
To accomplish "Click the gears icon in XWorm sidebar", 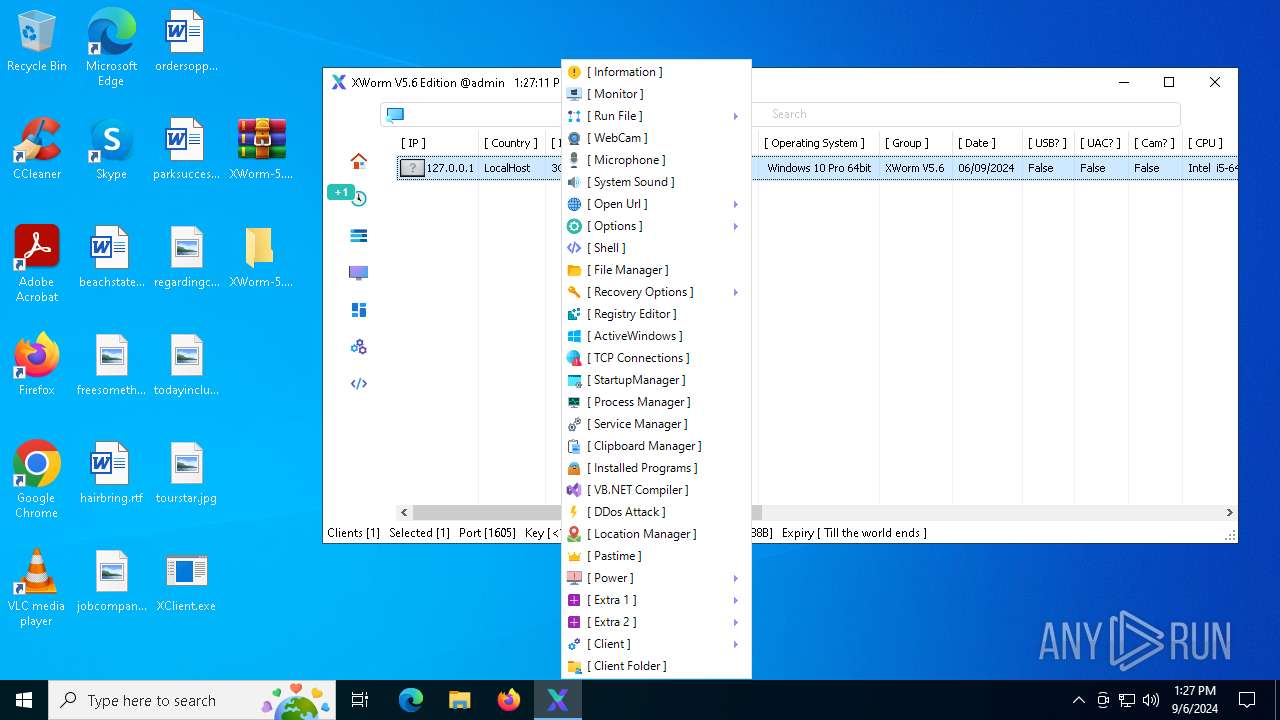I will click(358, 347).
